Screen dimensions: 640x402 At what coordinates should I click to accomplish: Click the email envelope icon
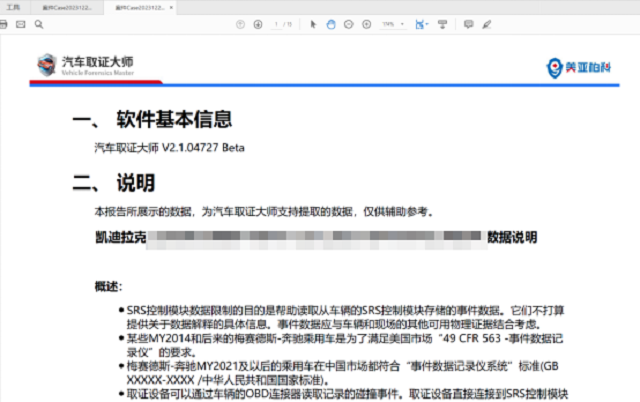[x=20, y=24]
